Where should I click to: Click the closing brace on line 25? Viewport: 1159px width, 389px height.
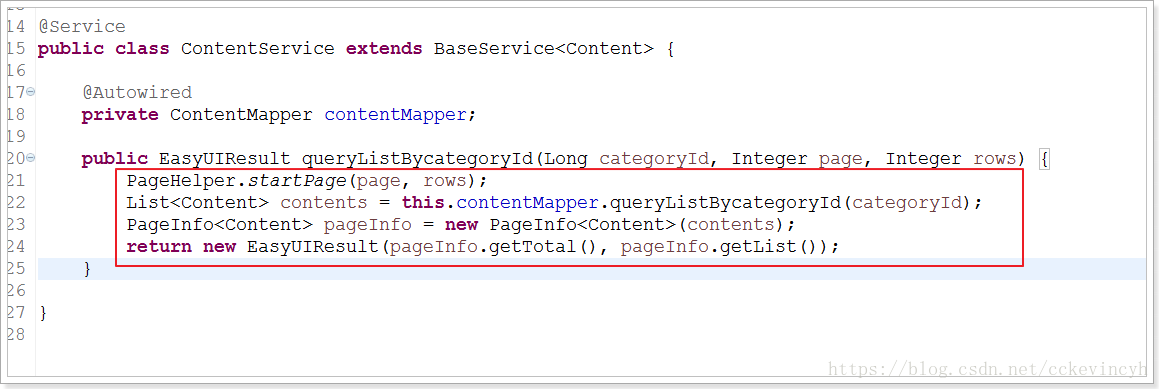[87, 268]
